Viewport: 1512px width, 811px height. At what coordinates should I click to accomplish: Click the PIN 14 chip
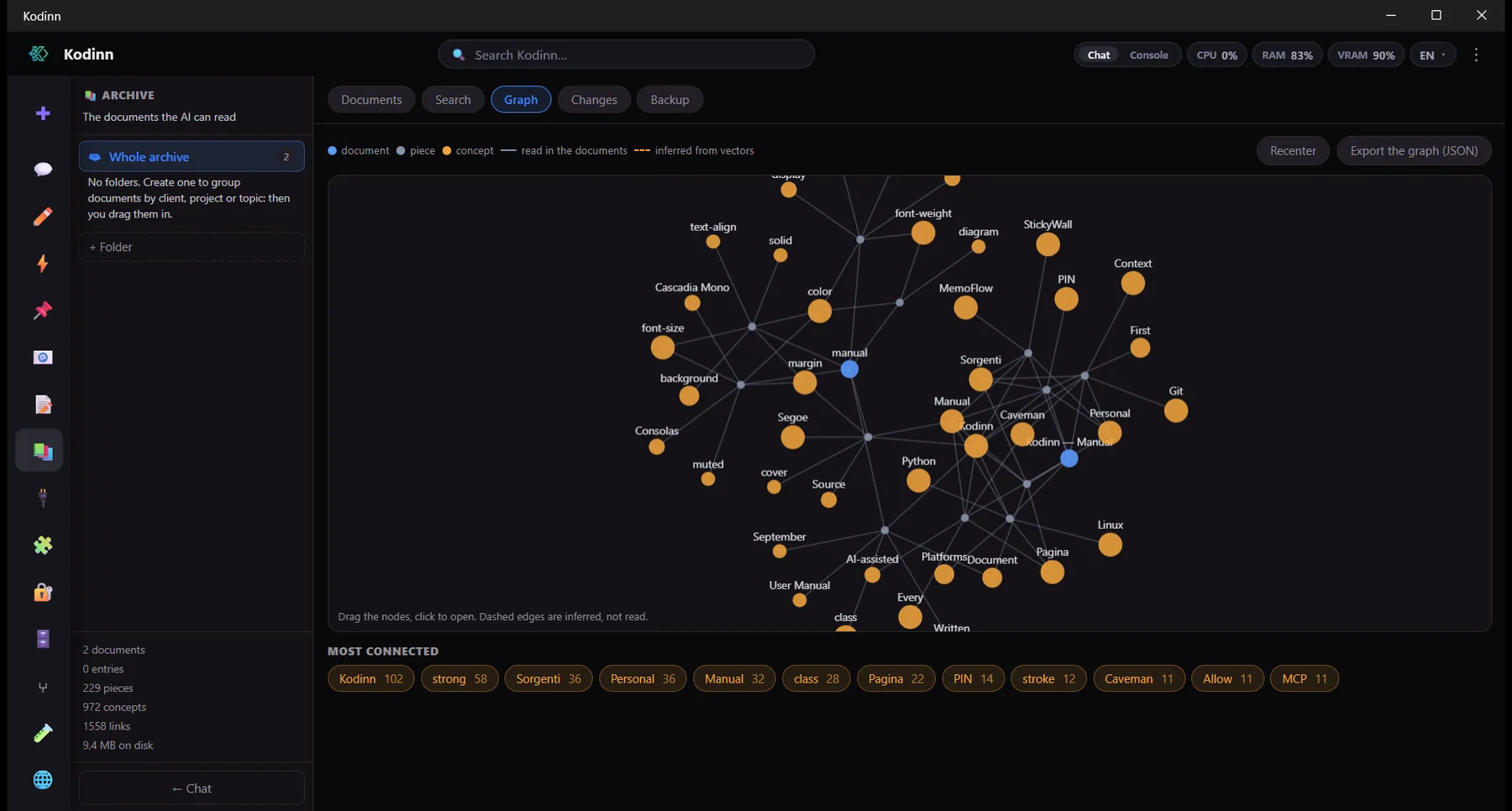coord(973,678)
